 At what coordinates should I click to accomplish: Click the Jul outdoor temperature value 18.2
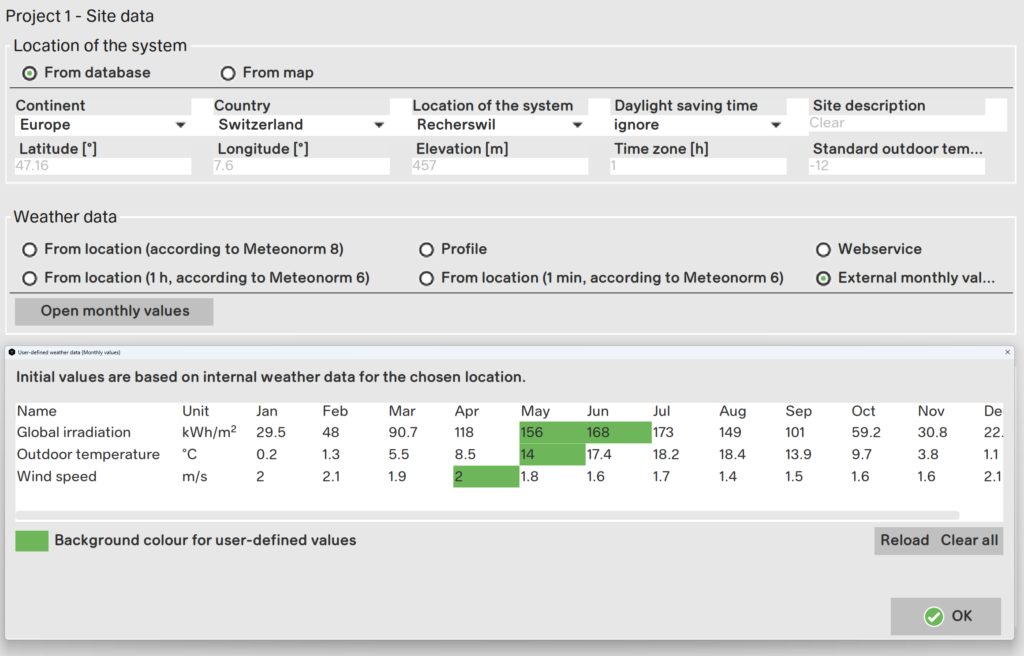tap(665, 455)
